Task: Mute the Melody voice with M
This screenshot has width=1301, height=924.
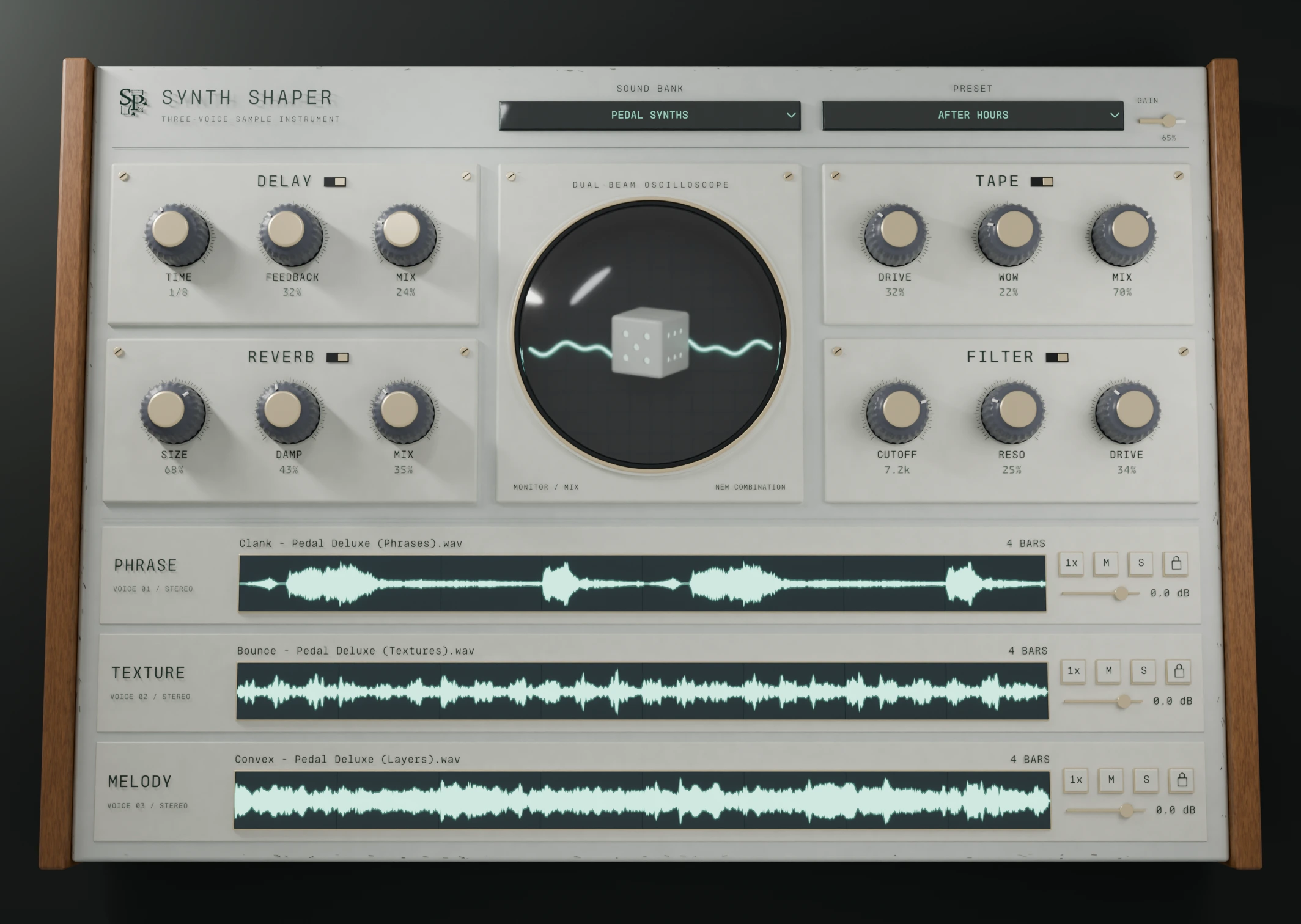Action: pyautogui.click(x=1111, y=780)
